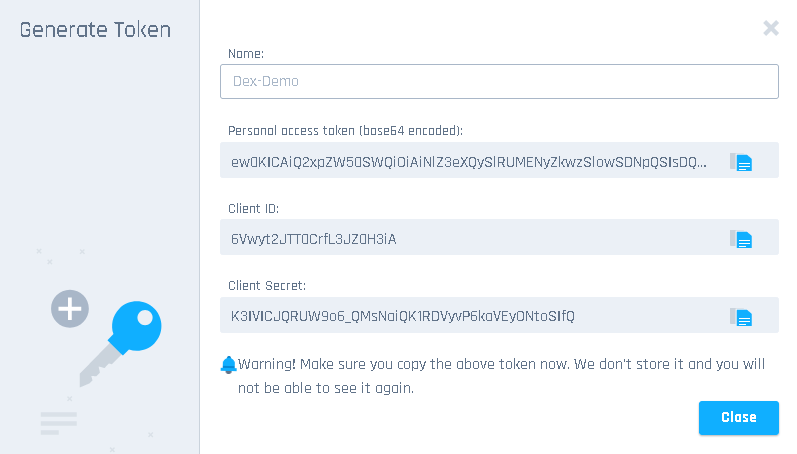Click the gray lines graphic below the key
Image resolution: width=797 pixels, height=454 pixels.
point(59,423)
